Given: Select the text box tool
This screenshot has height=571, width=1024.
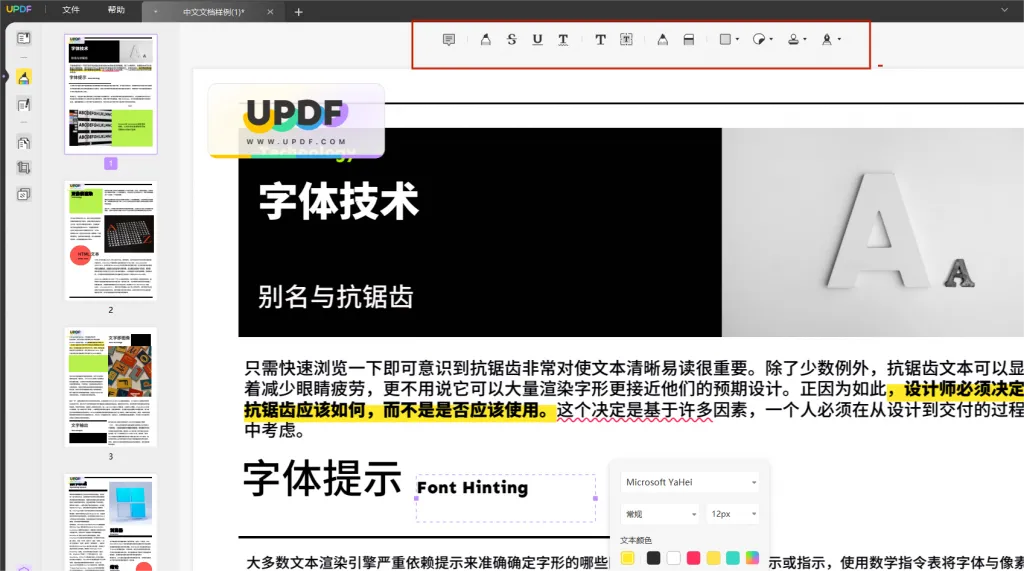Looking at the screenshot, I should tap(626, 40).
